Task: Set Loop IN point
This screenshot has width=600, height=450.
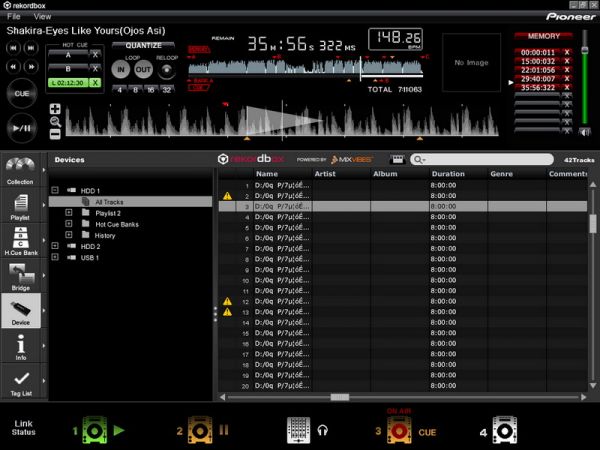Action: point(121,70)
